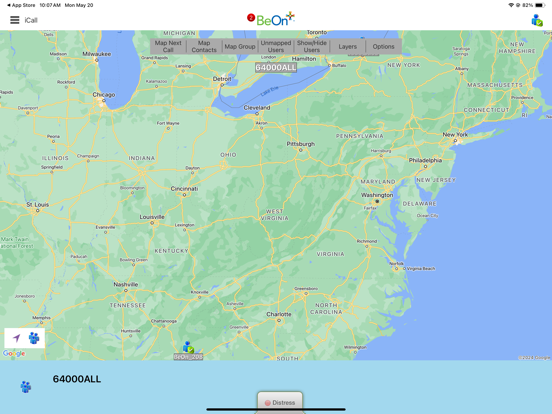
Task: Open Unmapped Users list
Action: coord(276,46)
